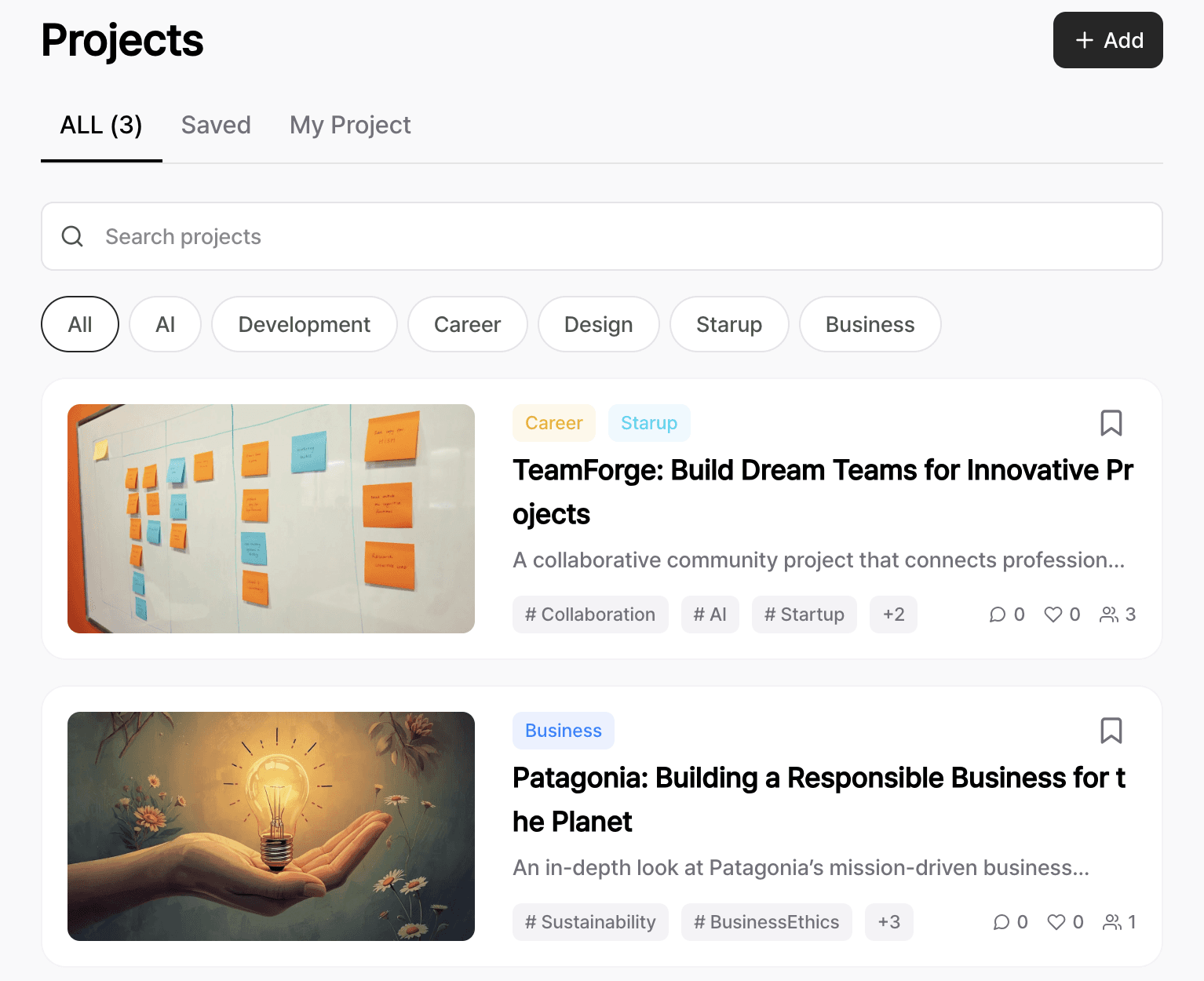Bookmark the TeamForge project
Screen dimensions: 1204x981
point(1111,423)
